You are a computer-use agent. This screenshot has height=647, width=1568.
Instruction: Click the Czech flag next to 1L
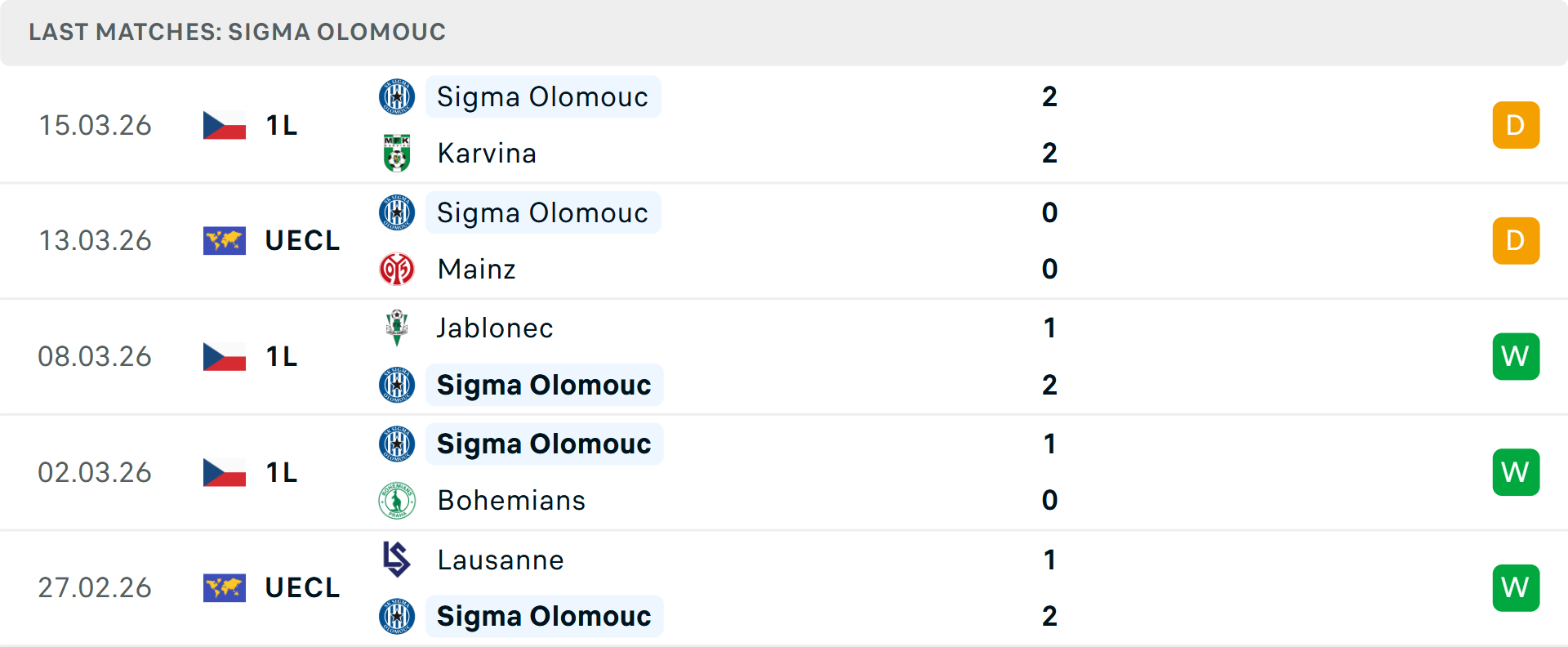tap(225, 125)
